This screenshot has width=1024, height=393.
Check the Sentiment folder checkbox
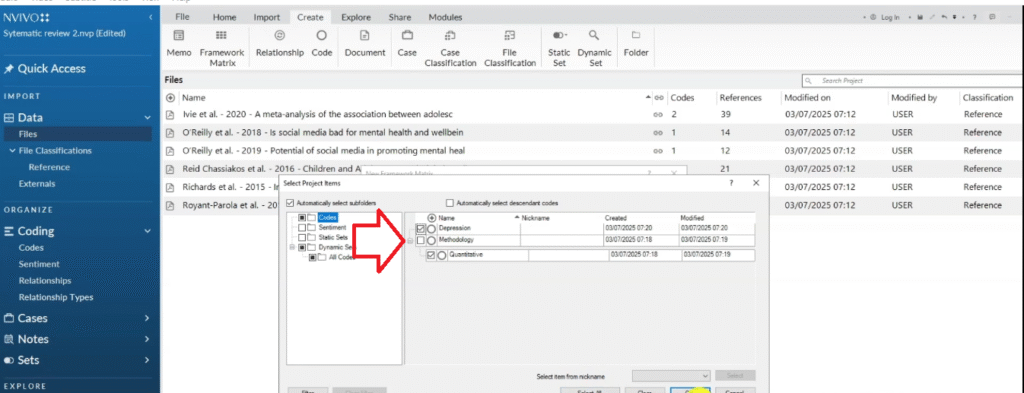(302, 228)
